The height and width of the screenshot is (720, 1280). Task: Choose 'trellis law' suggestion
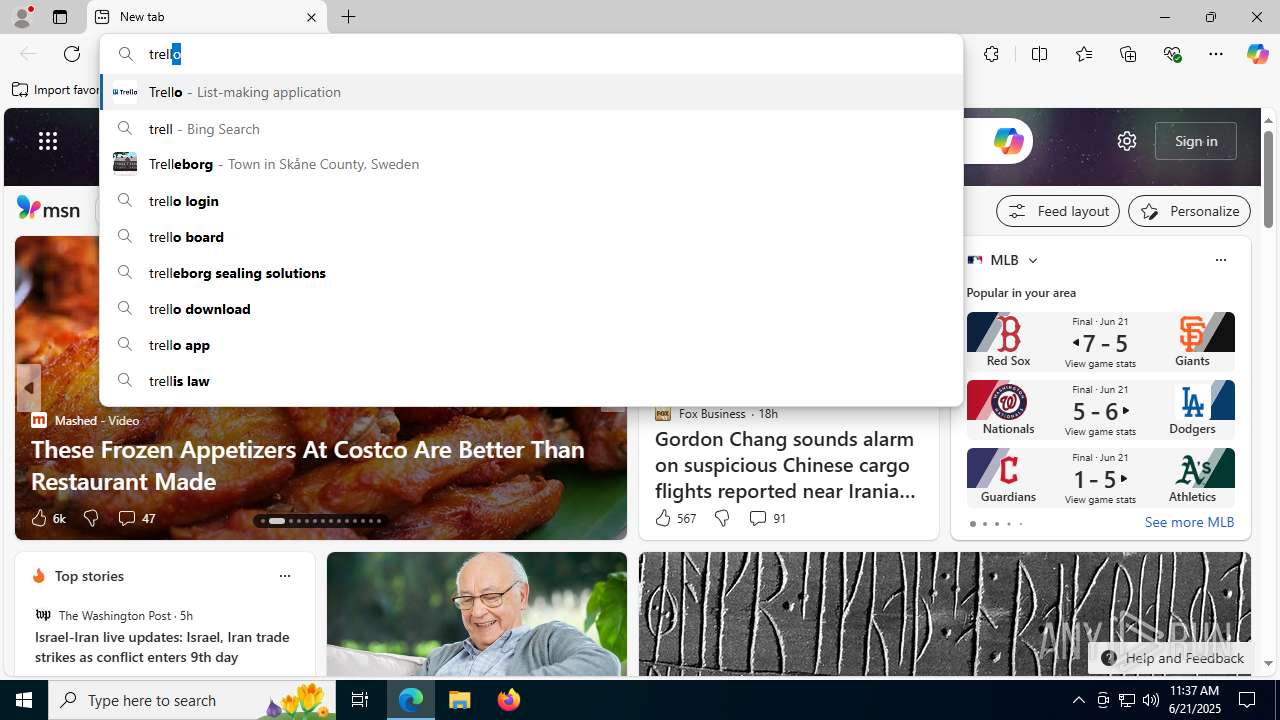click(531, 381)
